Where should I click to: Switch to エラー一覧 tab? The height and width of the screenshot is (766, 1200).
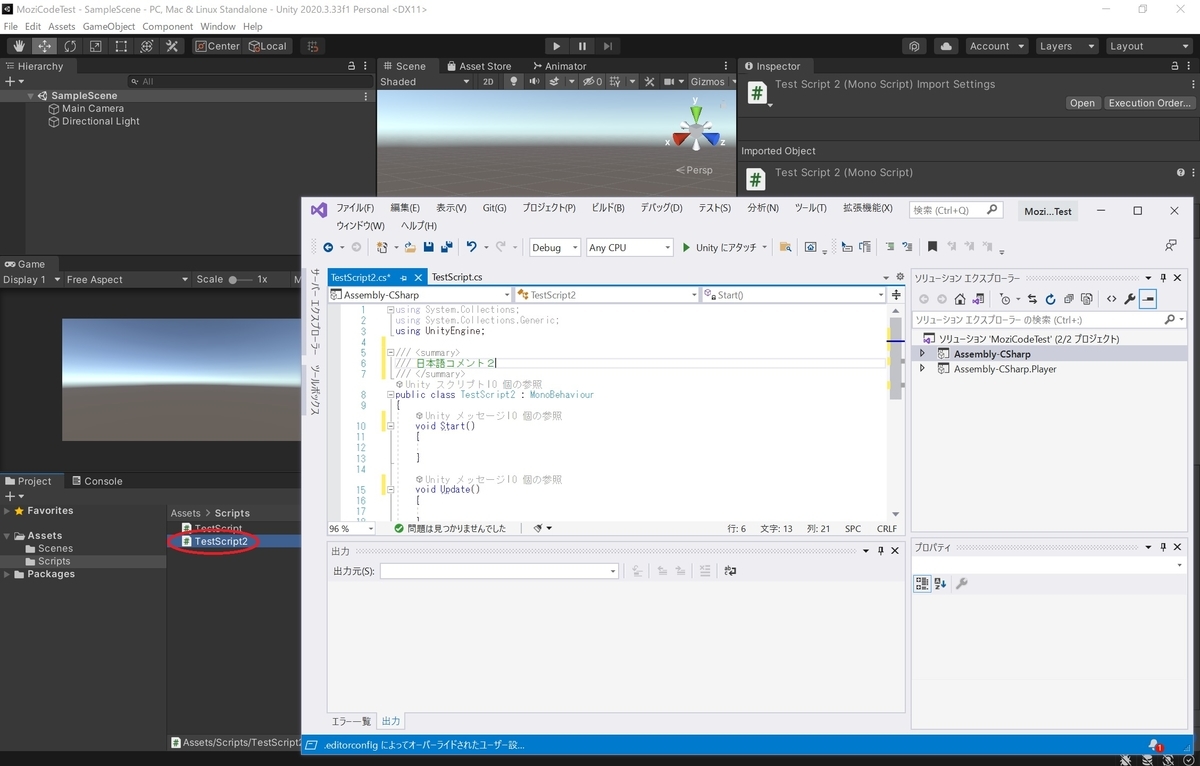pyautogui.click(x=351, y=721)
